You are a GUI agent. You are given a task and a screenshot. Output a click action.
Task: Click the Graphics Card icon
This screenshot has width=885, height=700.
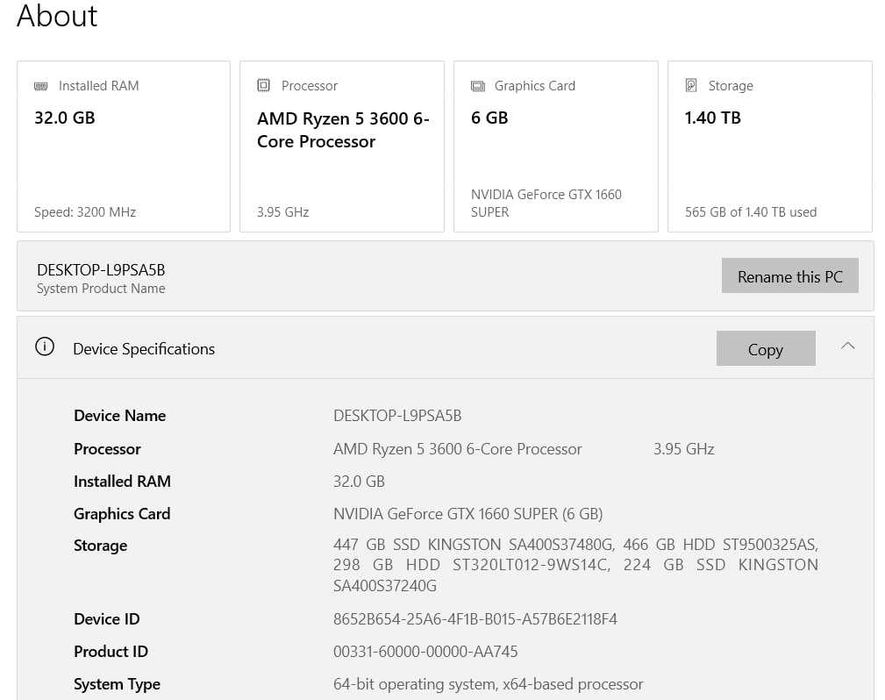point(478,86)
